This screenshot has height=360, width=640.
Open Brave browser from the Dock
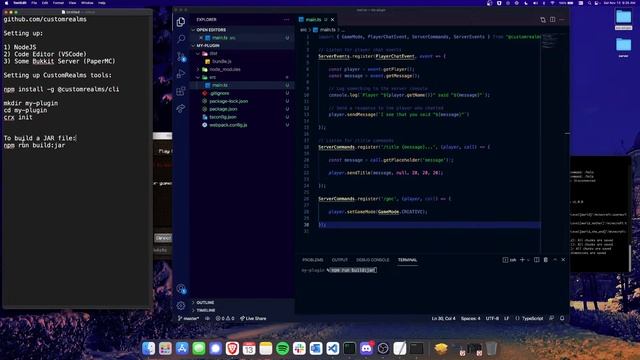click(x=232, y=349)
